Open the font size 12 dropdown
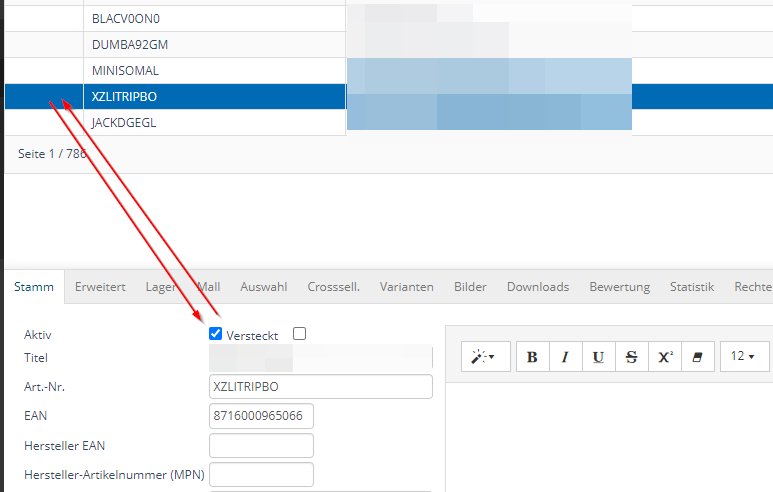This screenshot has height=492, width=773. (x=742, y=357)
